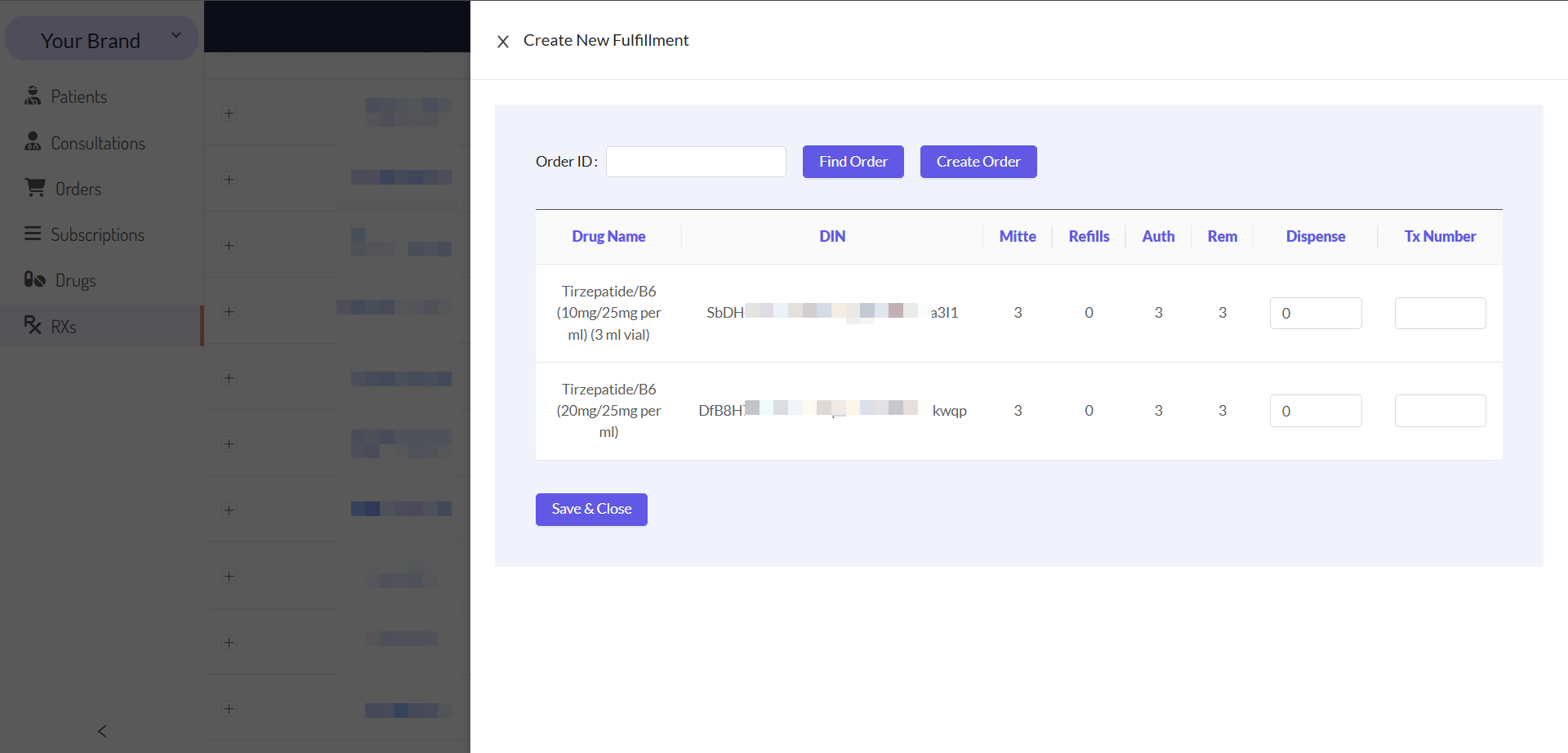Expand the first row plus icon
The height and width of the screenshot is (753, 1568).
(229, 114)
